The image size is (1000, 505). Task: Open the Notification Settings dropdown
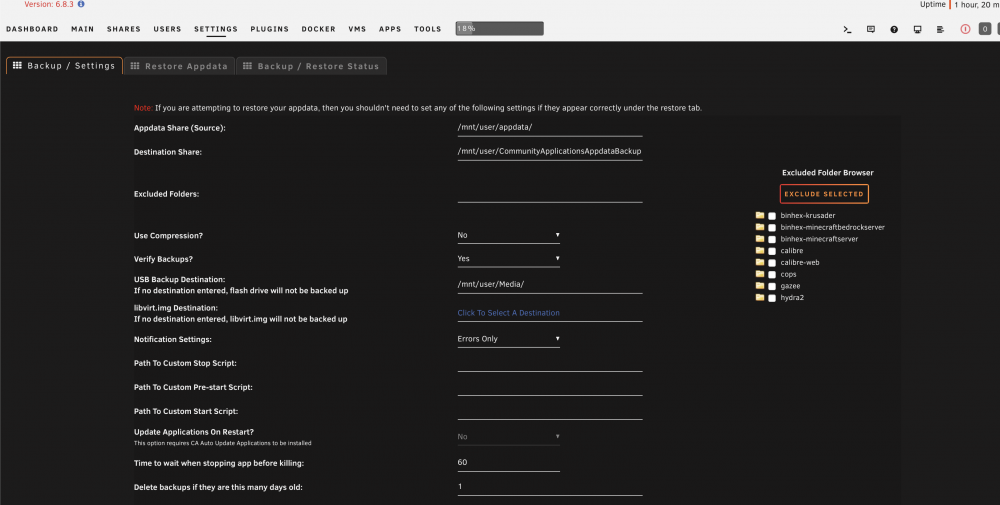click(508, 339)
